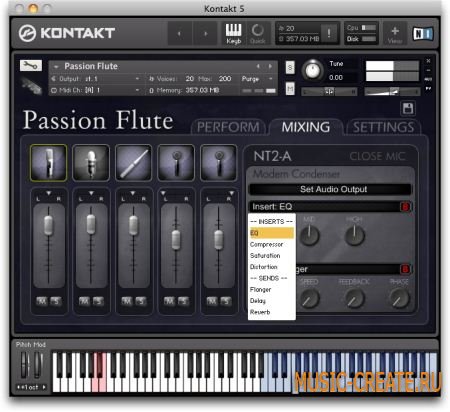The height and width of the screenshot is (412, 450).
Task: Click the EQ HIGH knob
Action: (x=354, y=235)
